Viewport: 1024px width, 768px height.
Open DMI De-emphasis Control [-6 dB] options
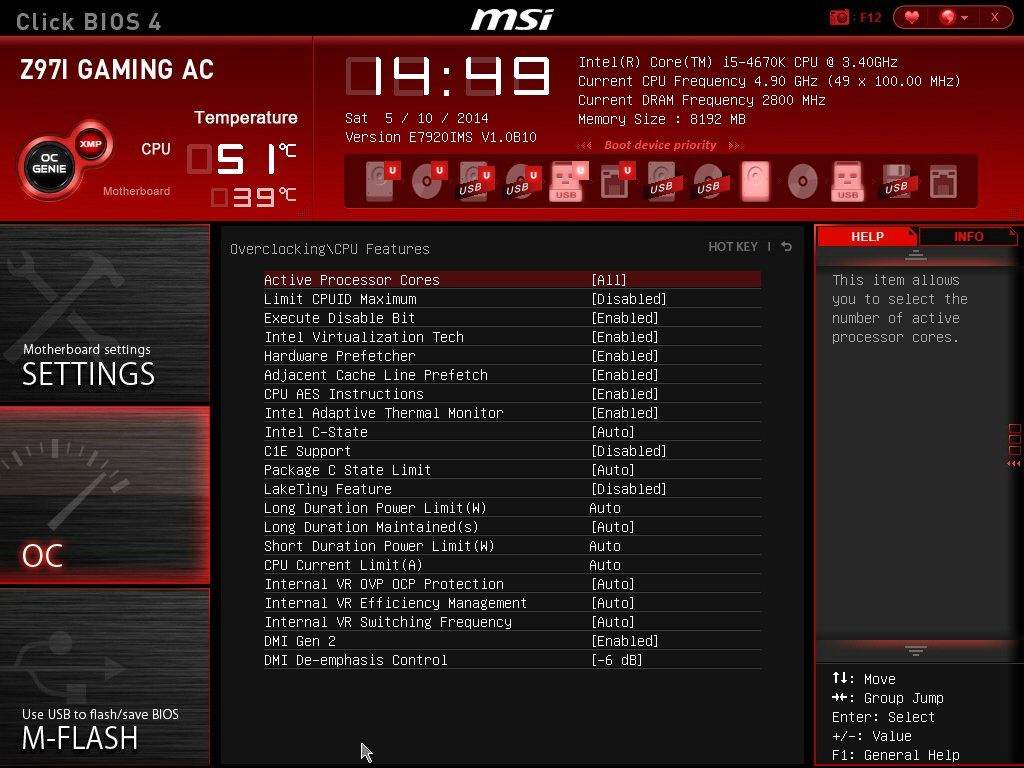coord(512,660)
